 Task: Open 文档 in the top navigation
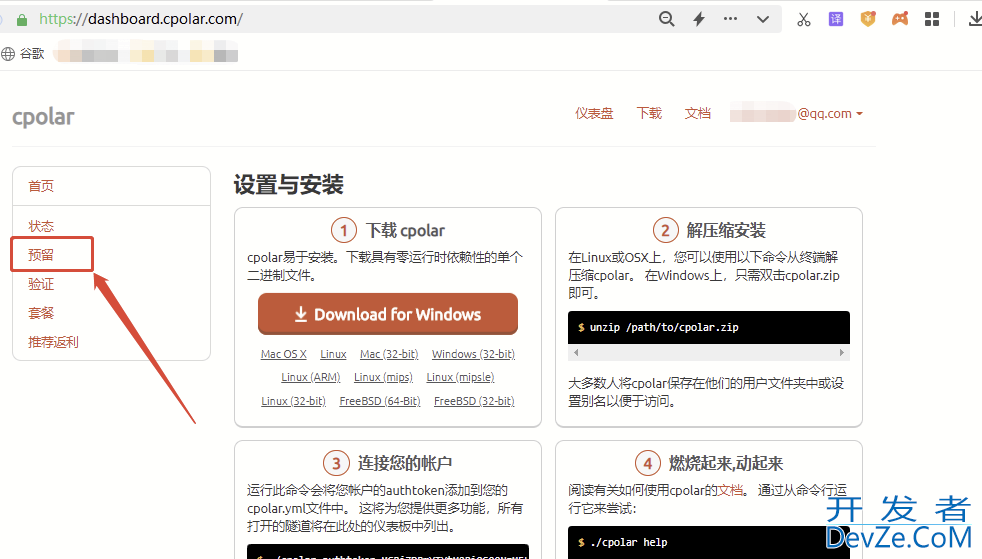click(x=698, y=113)
